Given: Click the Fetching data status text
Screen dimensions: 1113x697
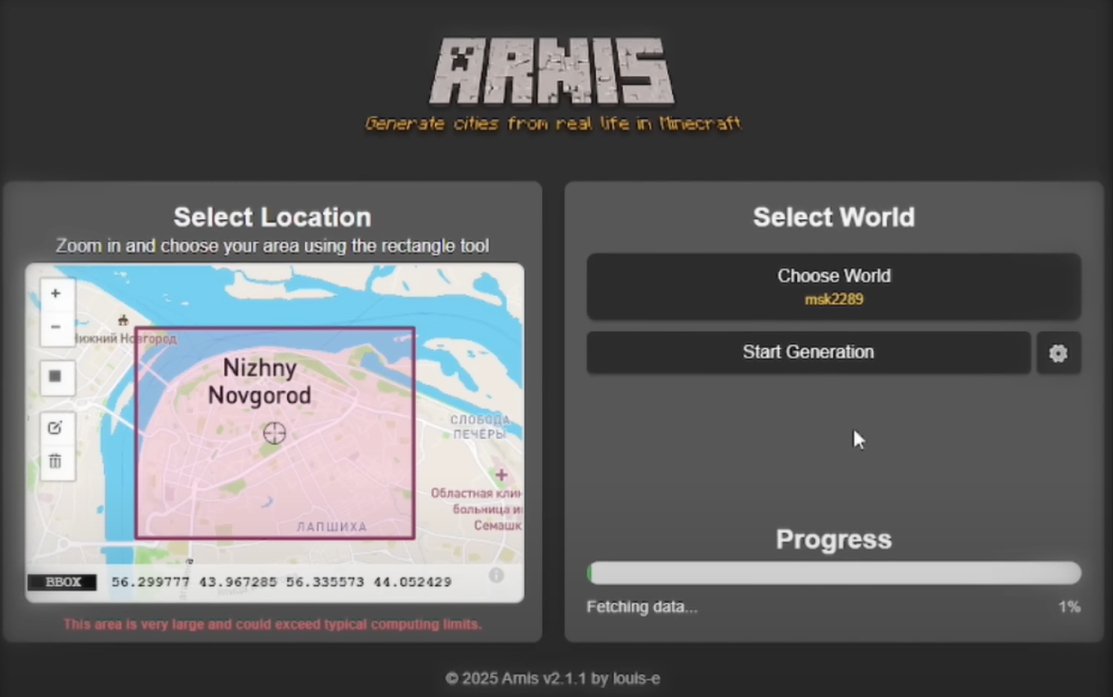Looking at the screenshot, I should (x=642, y=607).
